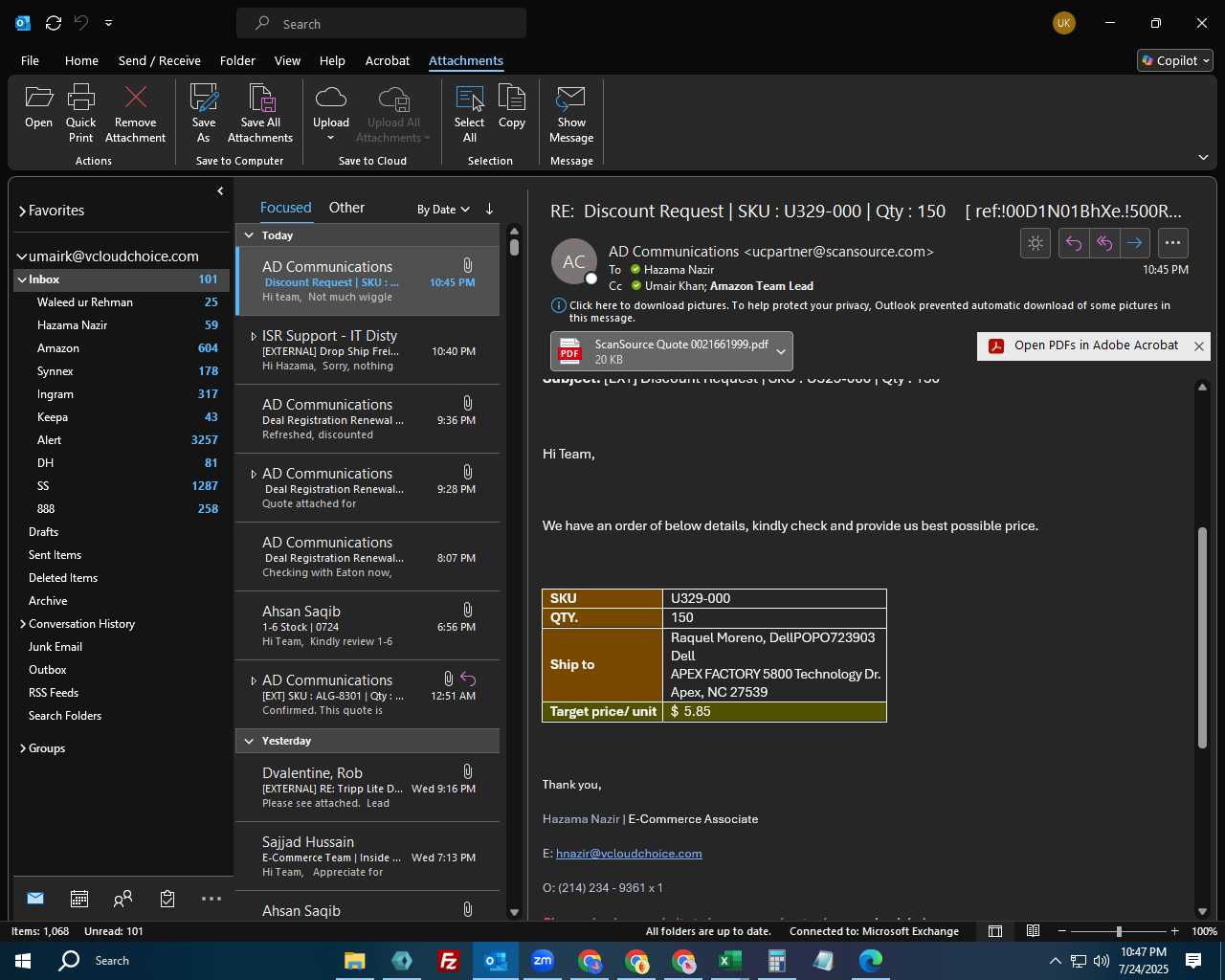Open the People contacts icon
The image size is (1225, 980).
(123, 899)
